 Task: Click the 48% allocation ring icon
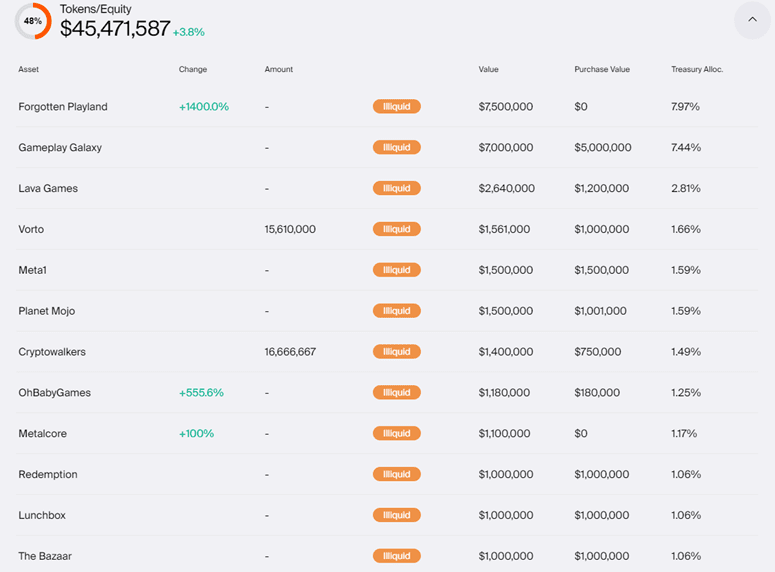pyautogui.click(x=33, y=21)
